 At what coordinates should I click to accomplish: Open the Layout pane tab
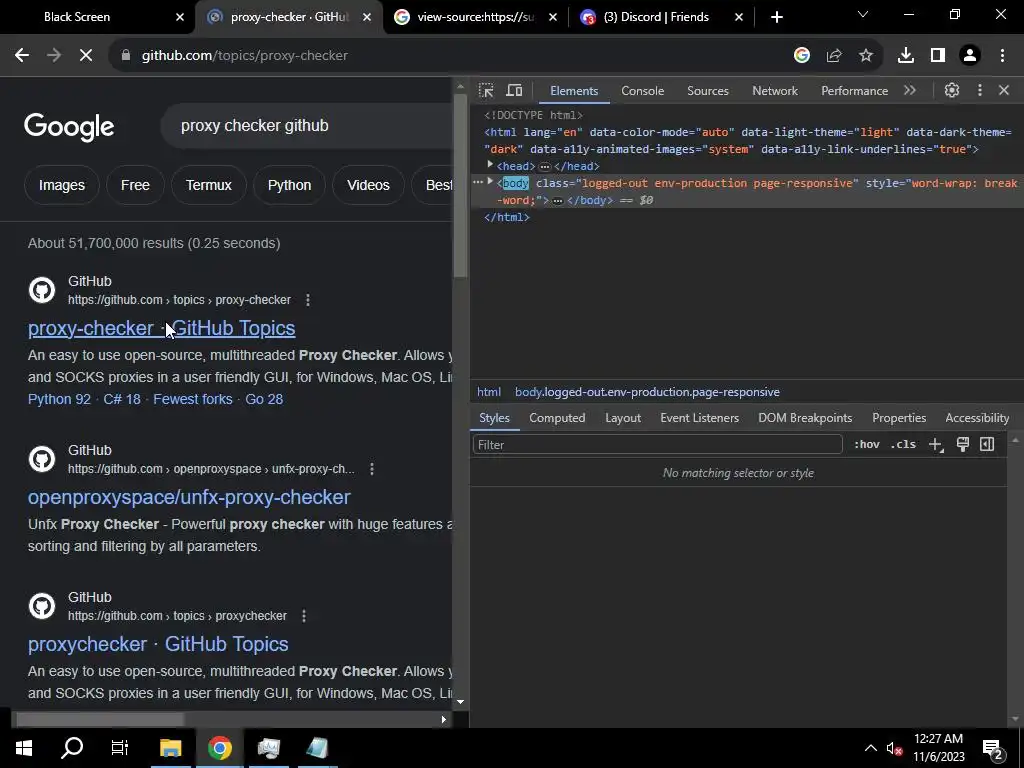(x=622, y=418)
